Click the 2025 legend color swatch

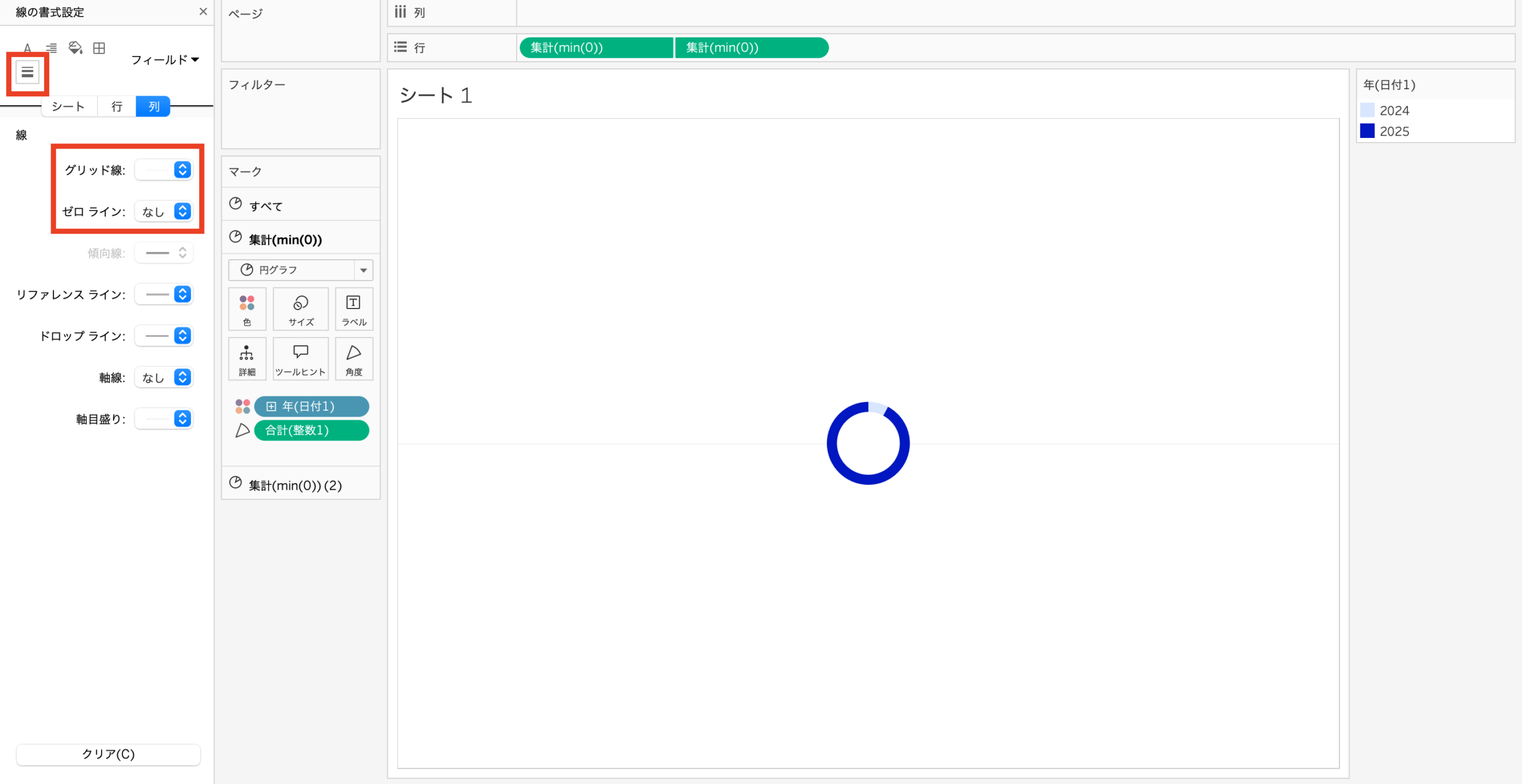click(x=1367, y=131)
